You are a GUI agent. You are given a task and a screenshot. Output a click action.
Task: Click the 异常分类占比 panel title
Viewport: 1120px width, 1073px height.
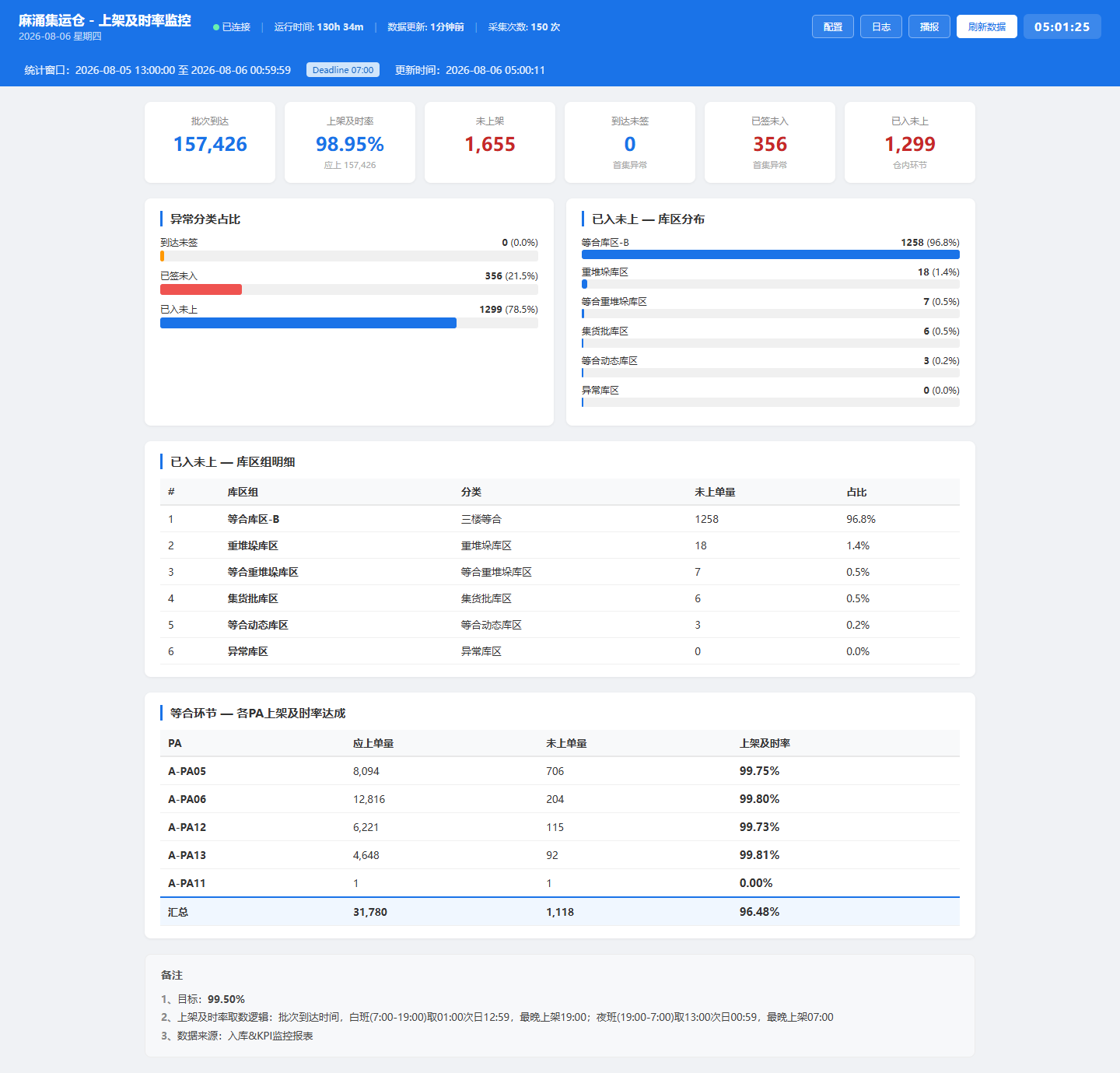205,219
